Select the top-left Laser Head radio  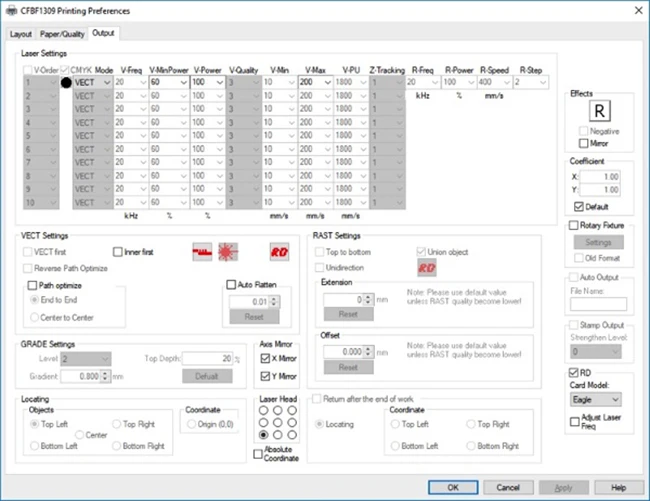(263, 410)
